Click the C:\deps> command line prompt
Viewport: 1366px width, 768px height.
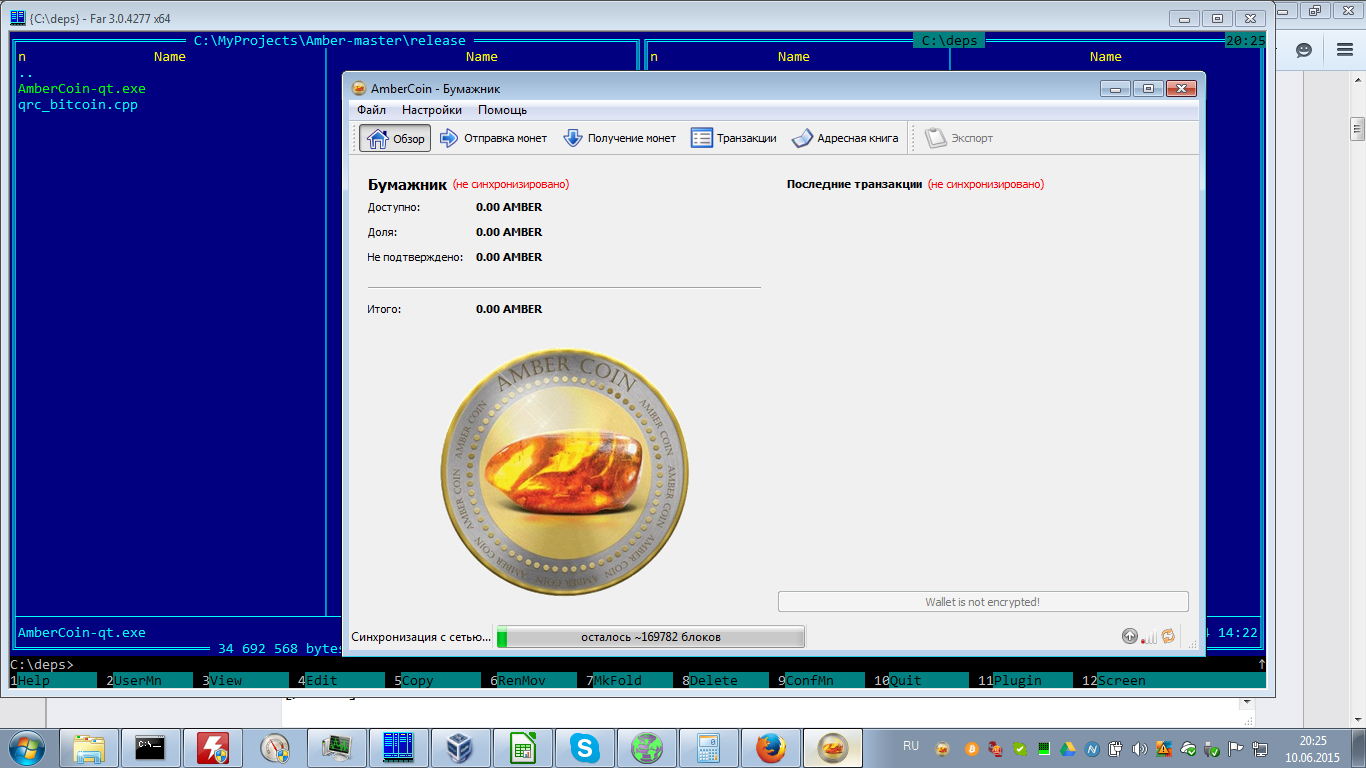[42, 664]
